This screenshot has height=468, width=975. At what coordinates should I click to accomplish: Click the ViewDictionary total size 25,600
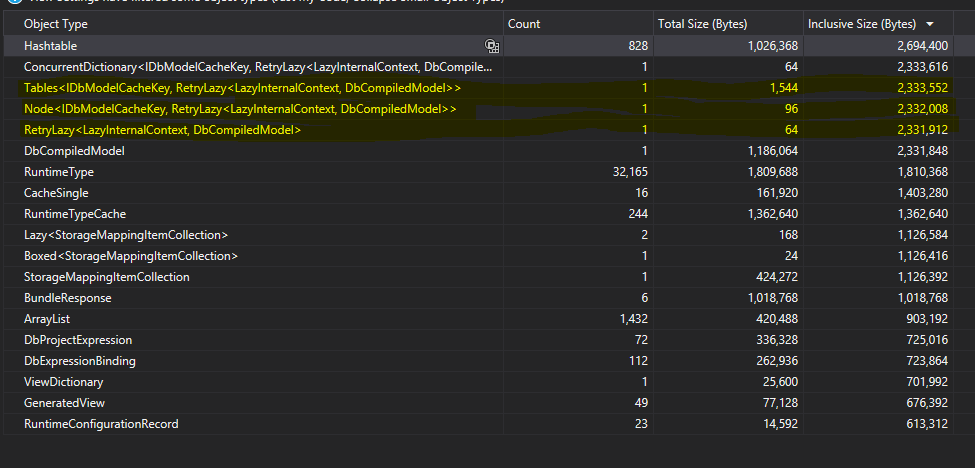tap(780, 382)
